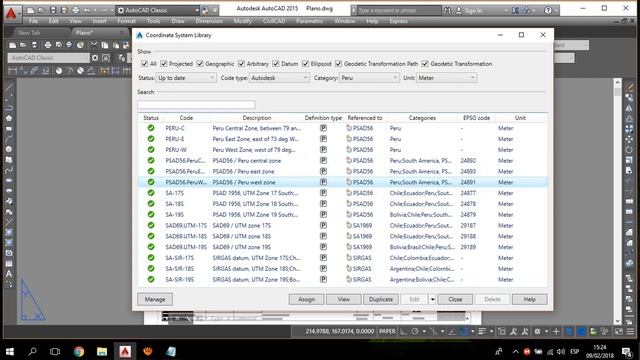Open the Modify menu
640x360 pixels.
(x=243, y=21)
